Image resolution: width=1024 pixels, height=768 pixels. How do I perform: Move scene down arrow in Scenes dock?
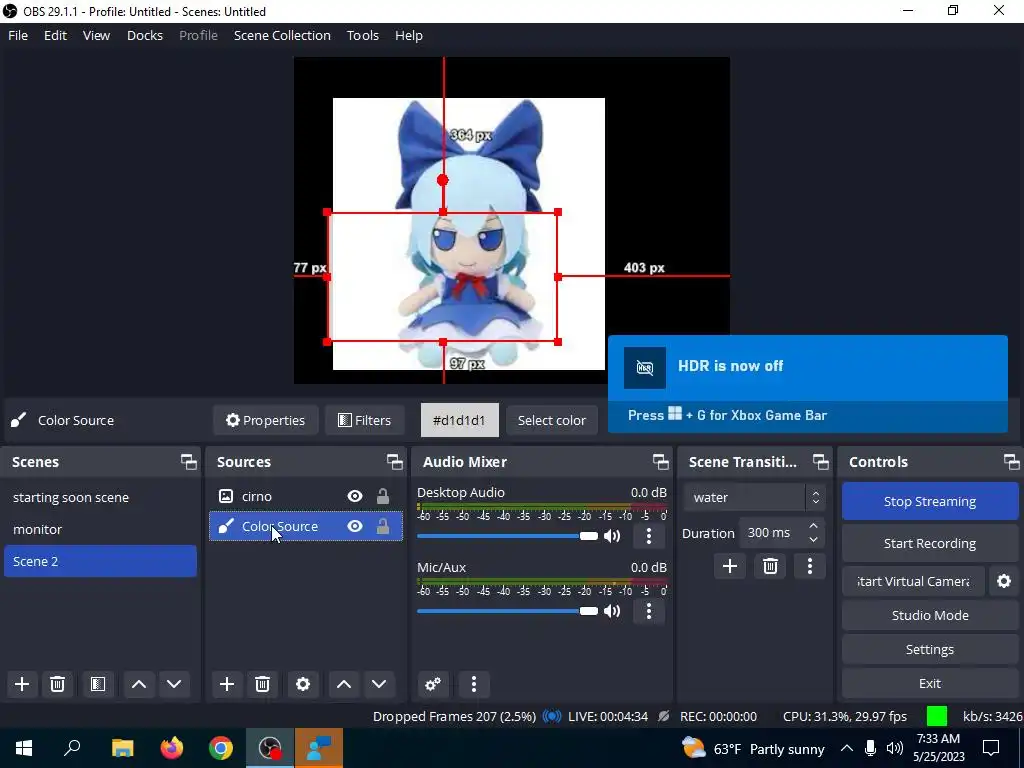(x=174, y=684)
